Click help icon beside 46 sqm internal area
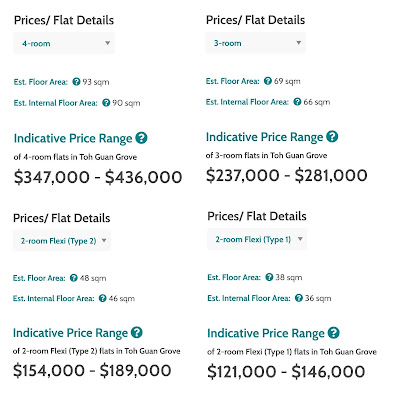The image size is (400, 400). coord(103,298)
